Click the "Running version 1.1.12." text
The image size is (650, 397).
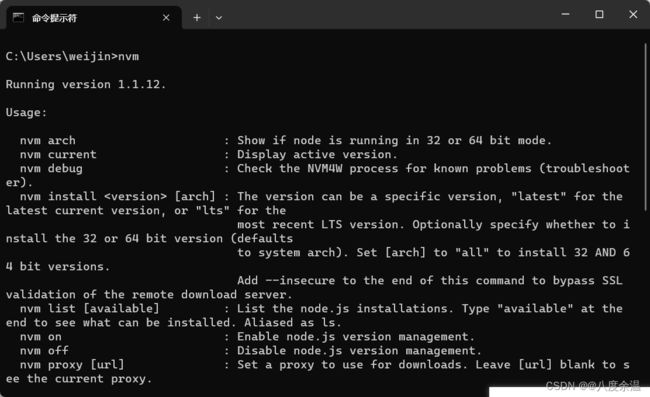pos(85,84)
